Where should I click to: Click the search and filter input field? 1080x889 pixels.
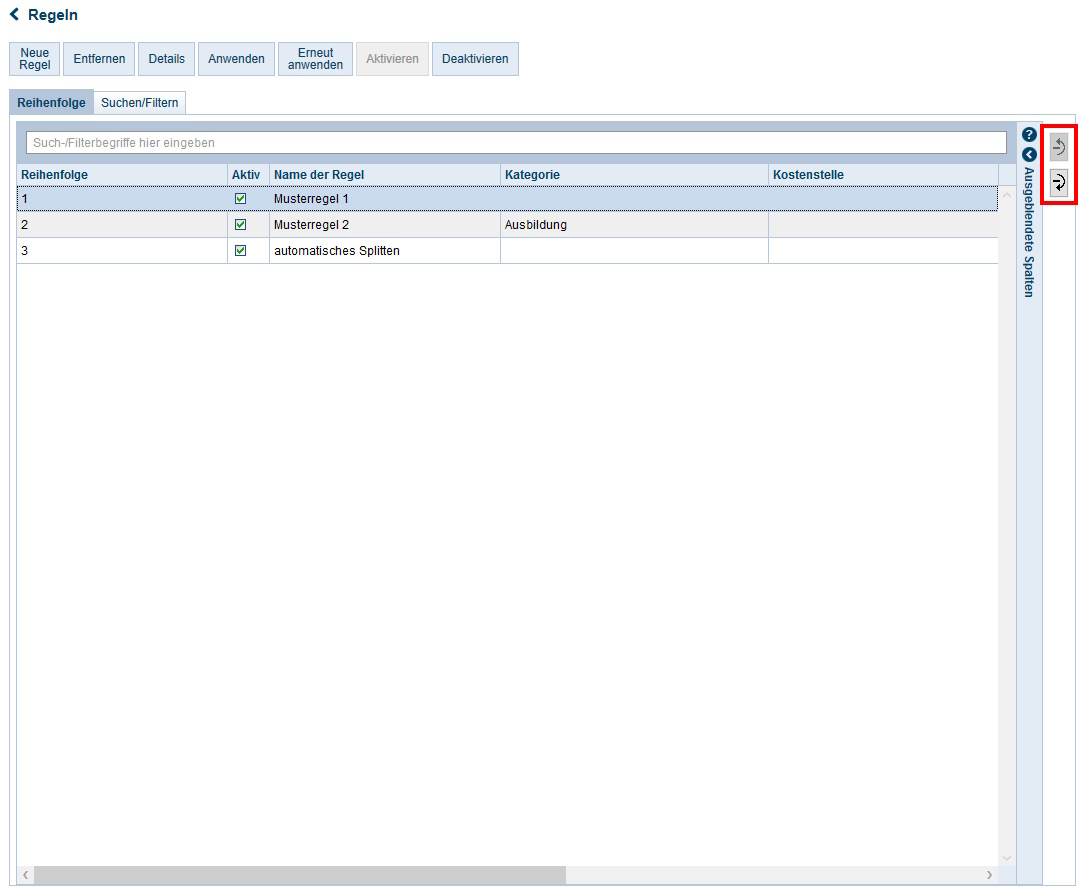click(x=515, y=143)
